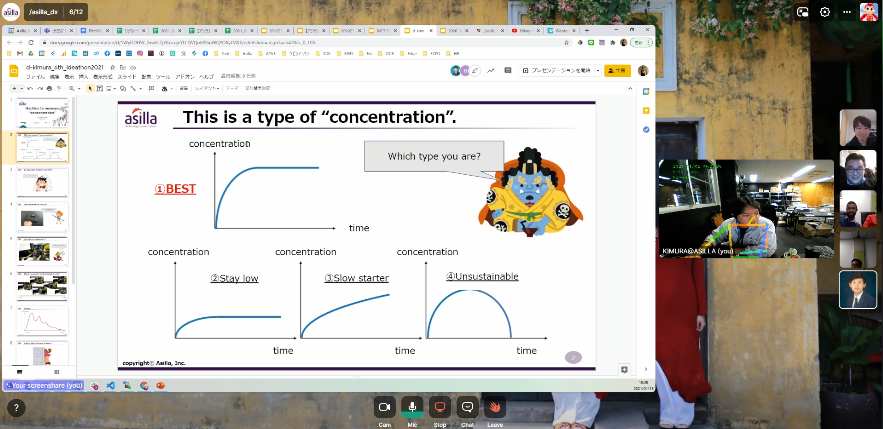Click the picture-in-picture layout icon
The height and width of the screenshot is (429, 883).
click(x=803, y=12)
